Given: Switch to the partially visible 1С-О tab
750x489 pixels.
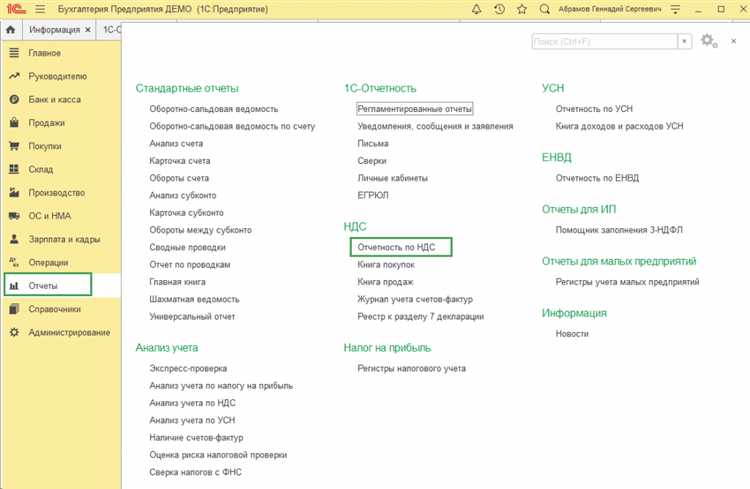Looking at the screenshot, I should click(x=112, y=30).
